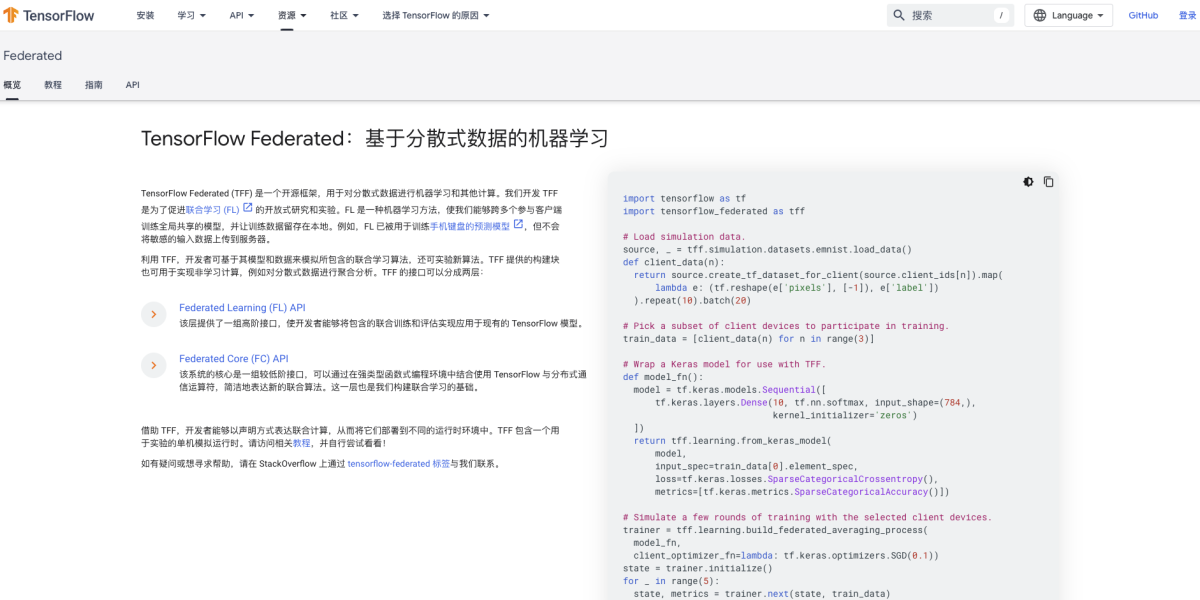Open the Federated Core (FC) API link
Image resolution: width=1200 pixels, height=600 pixels.
click(x=233, y=358)
